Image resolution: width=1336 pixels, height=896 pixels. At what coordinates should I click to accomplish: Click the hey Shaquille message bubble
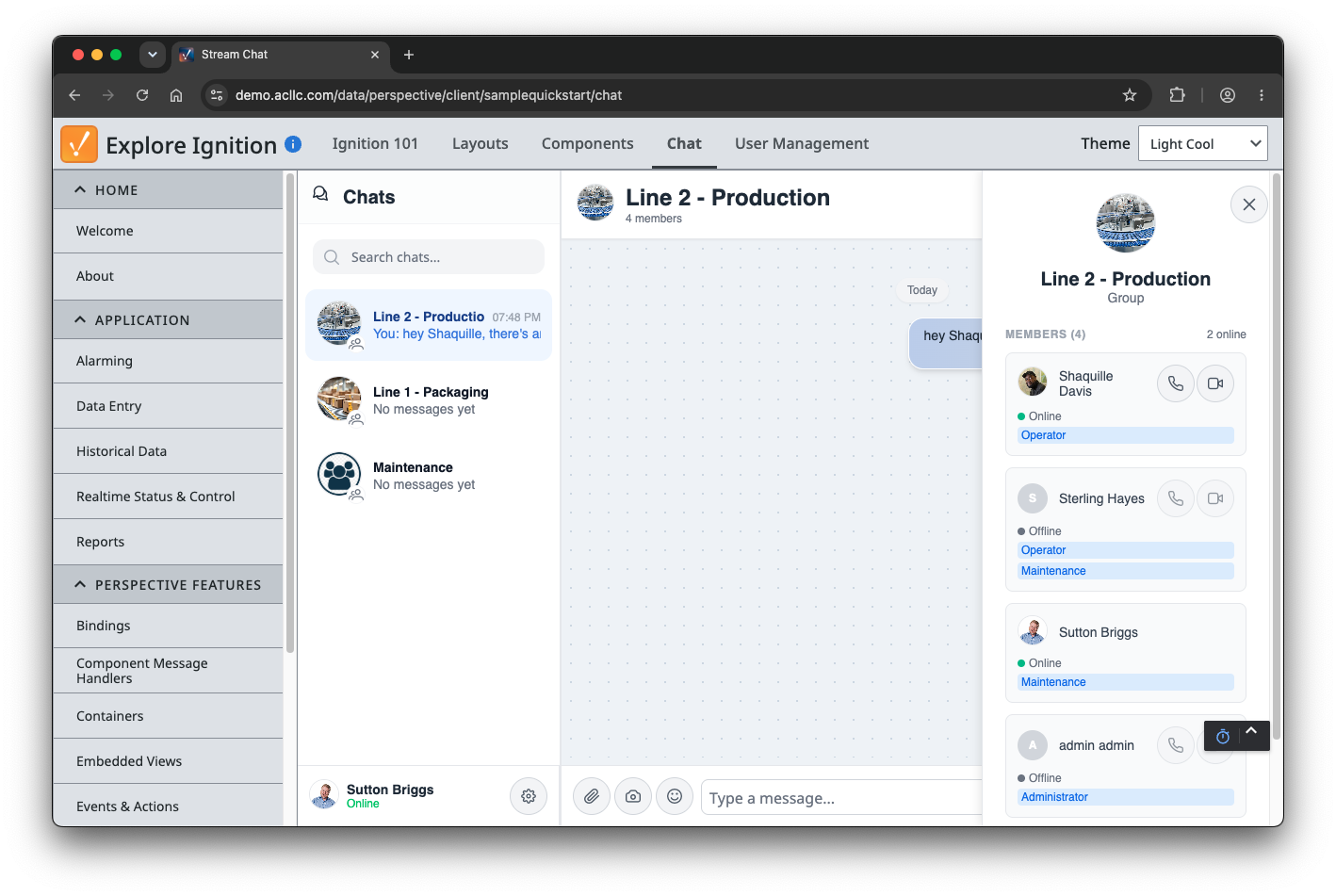point(946,343)
